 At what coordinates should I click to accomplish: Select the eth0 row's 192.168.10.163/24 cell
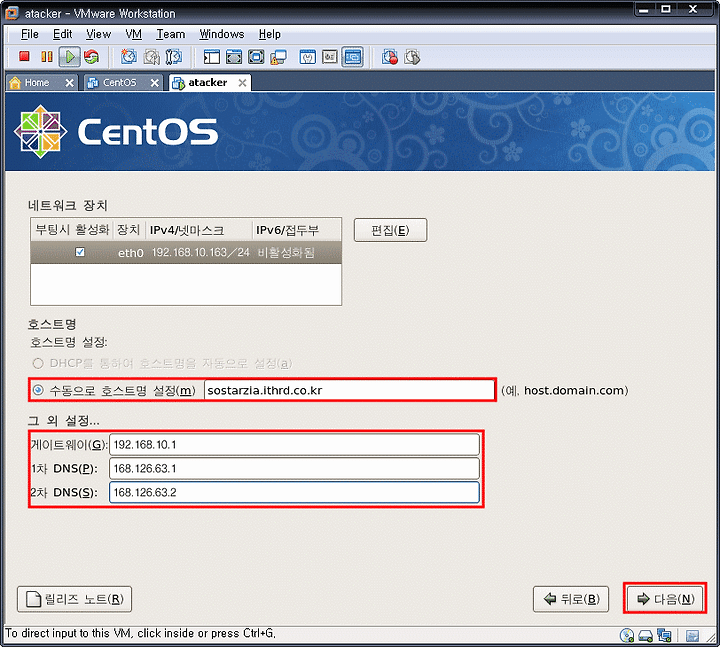[x=201, y=252]
